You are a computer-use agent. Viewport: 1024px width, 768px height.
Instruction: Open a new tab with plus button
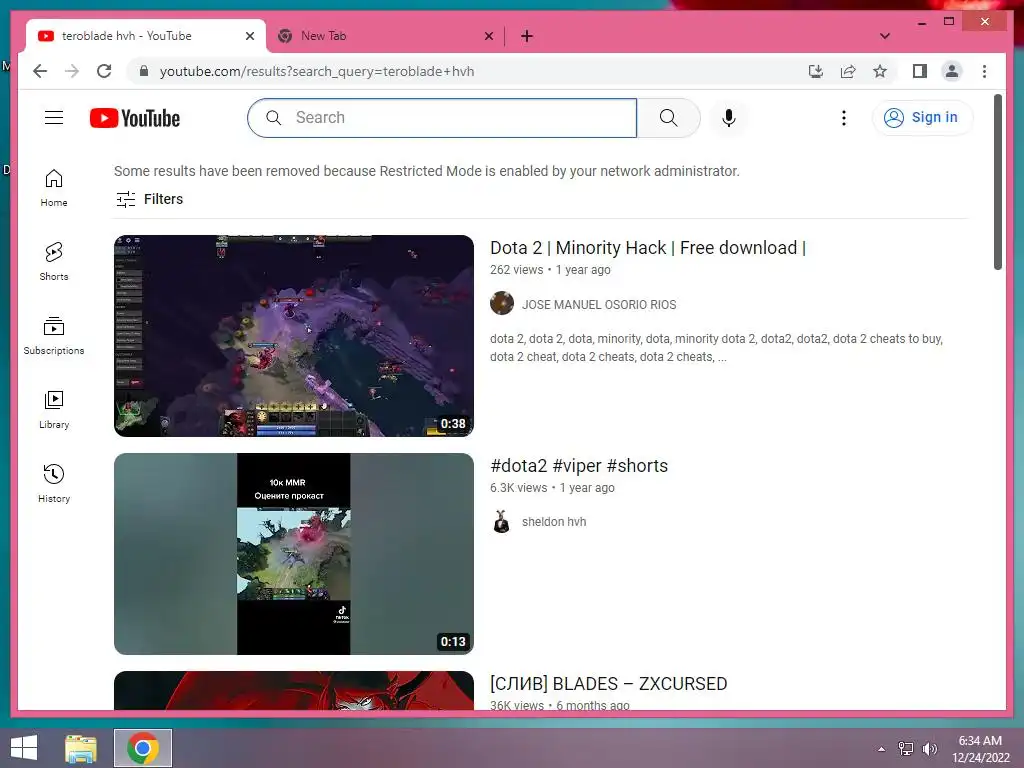(x=527, y=36)
